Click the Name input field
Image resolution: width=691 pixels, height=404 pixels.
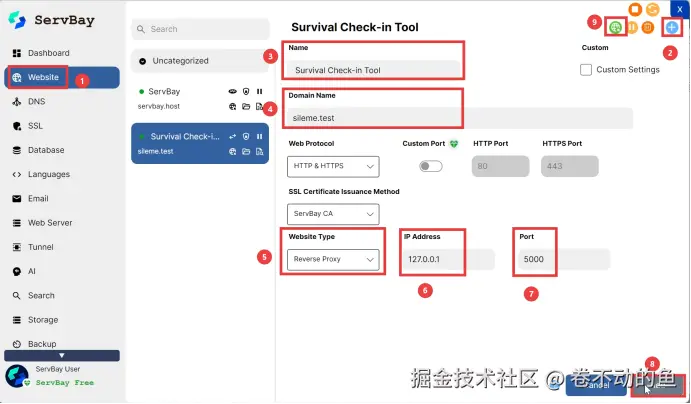click(x=373, y=70)
